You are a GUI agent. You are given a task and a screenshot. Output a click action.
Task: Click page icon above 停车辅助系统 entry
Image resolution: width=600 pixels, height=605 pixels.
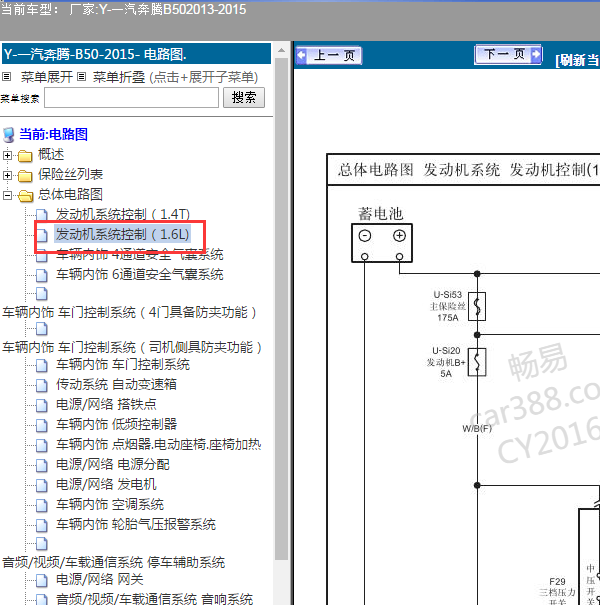point(42,543)
